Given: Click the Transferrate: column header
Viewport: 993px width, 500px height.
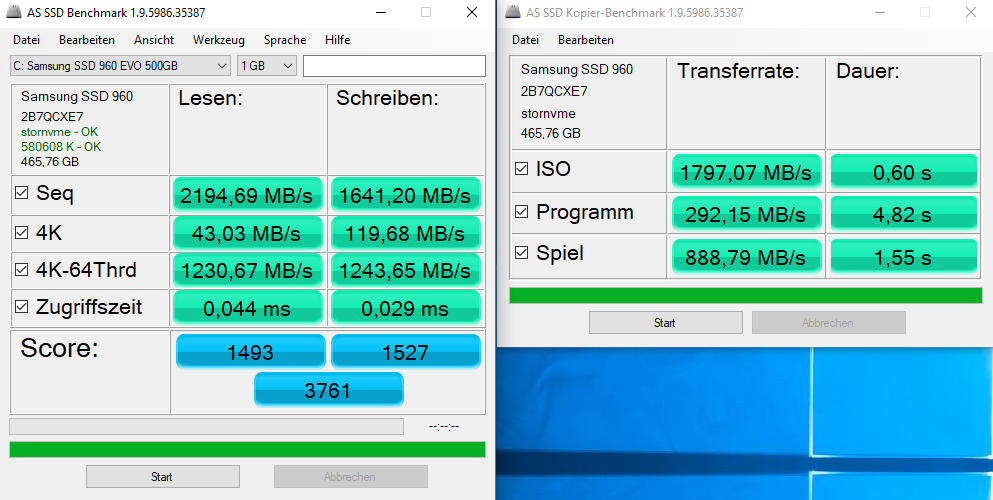Looking at the screenshot, I should 738,71.
